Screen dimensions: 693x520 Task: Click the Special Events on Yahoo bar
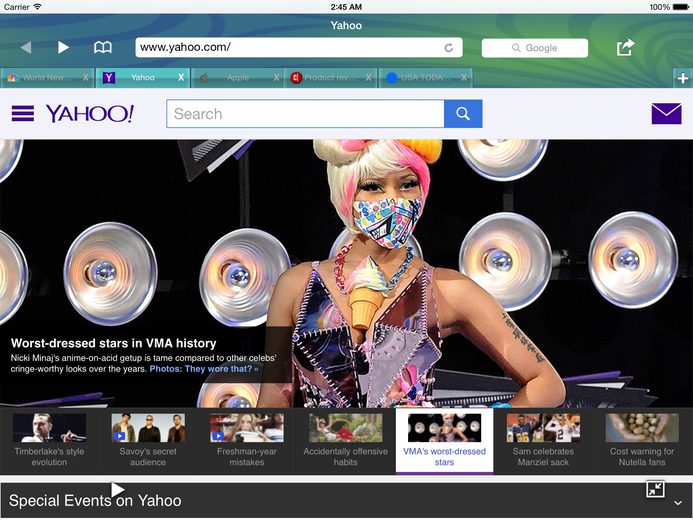346,501
